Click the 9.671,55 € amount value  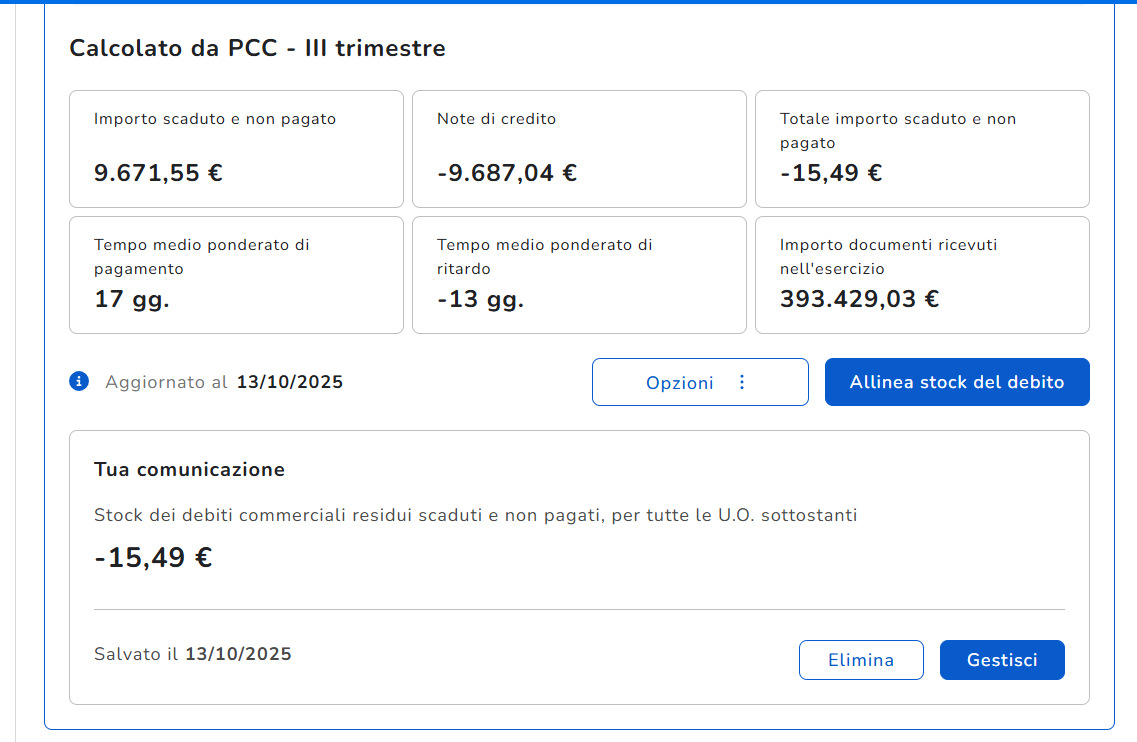point(158,173)
